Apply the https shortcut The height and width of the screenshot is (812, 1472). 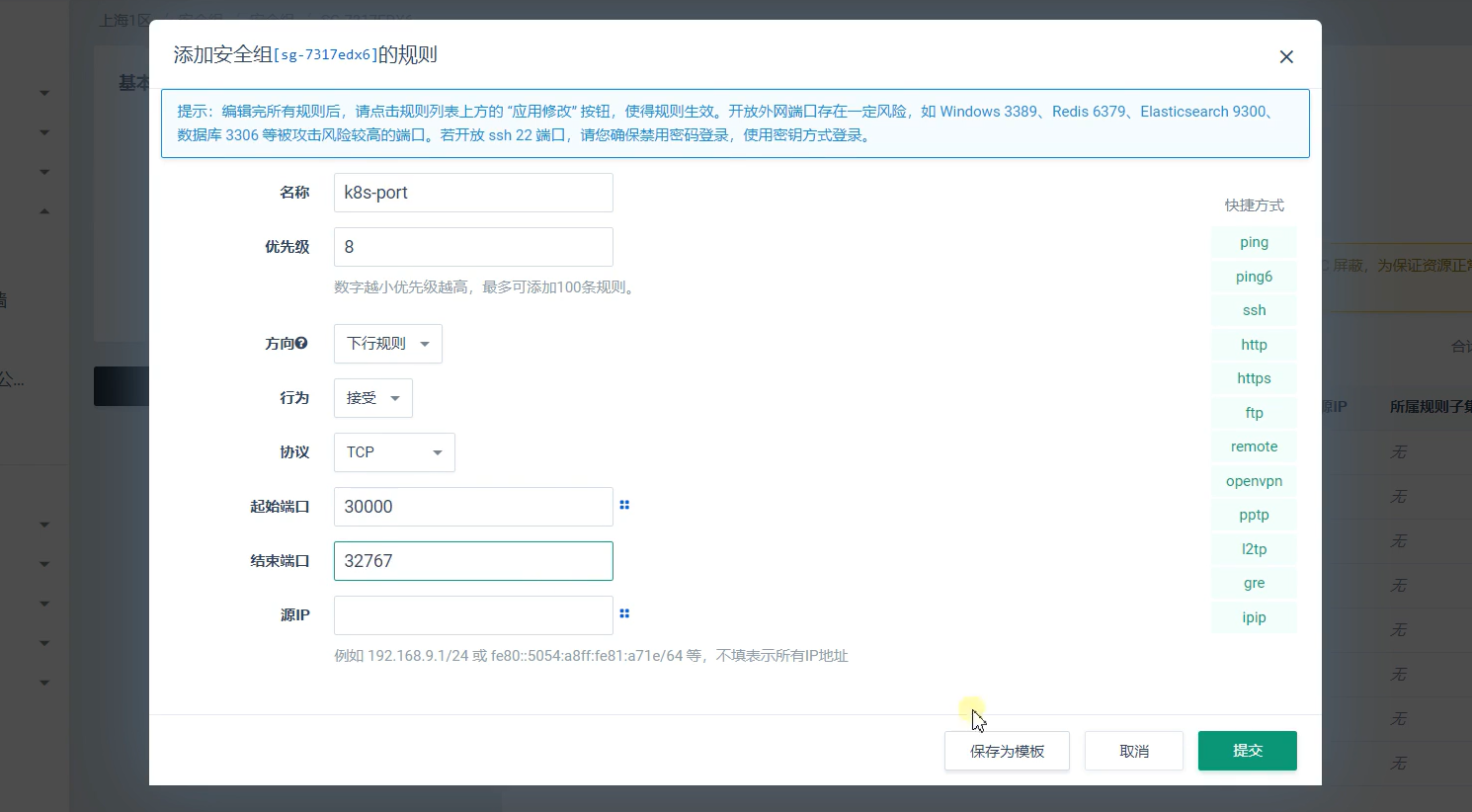coord(1254,379)
